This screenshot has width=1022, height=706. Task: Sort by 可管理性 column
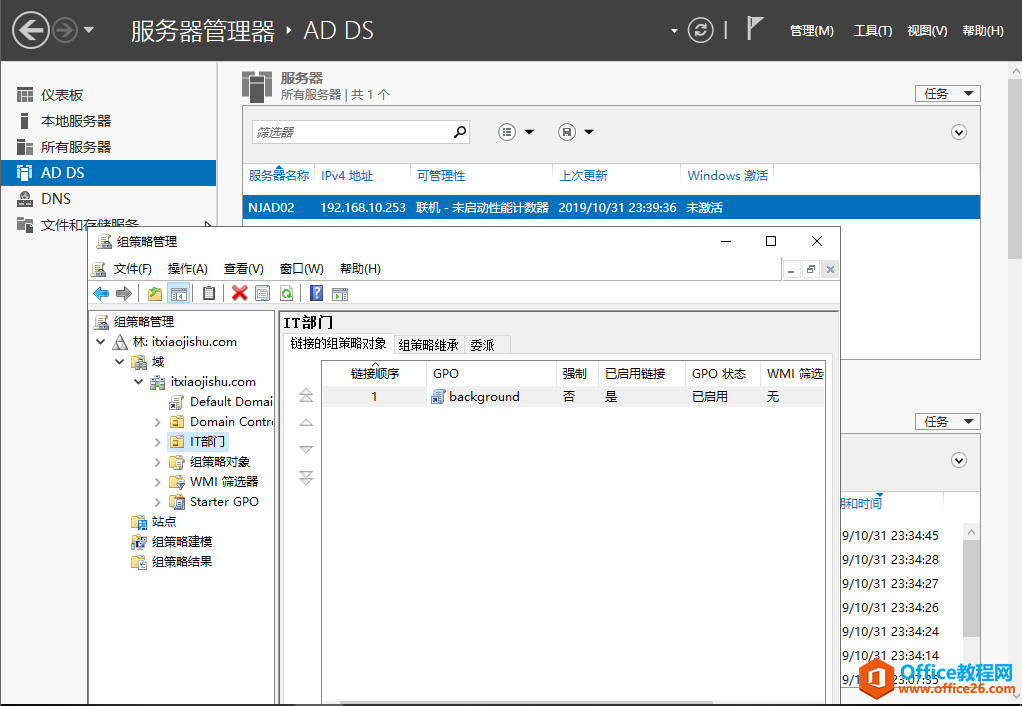coord(441,175)
